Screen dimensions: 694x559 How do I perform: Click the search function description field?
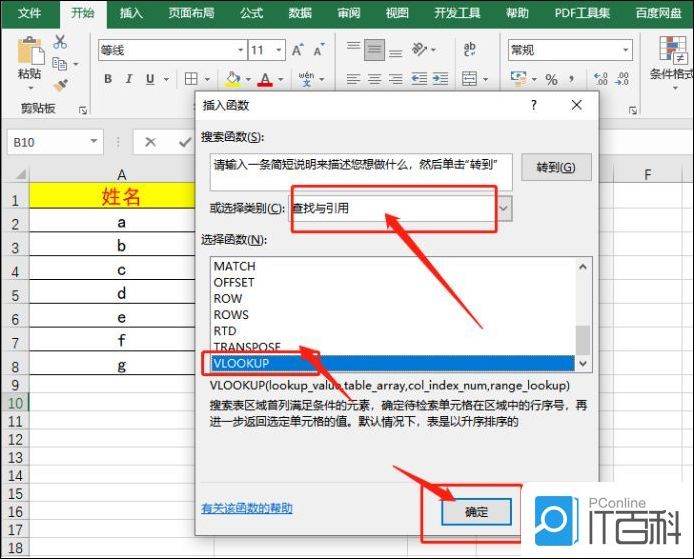pos(361,172)
